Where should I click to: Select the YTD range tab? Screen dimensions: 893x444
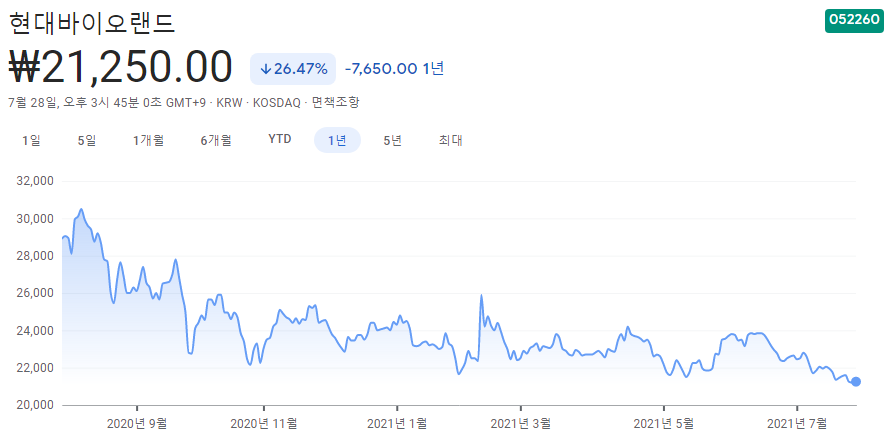280,139
